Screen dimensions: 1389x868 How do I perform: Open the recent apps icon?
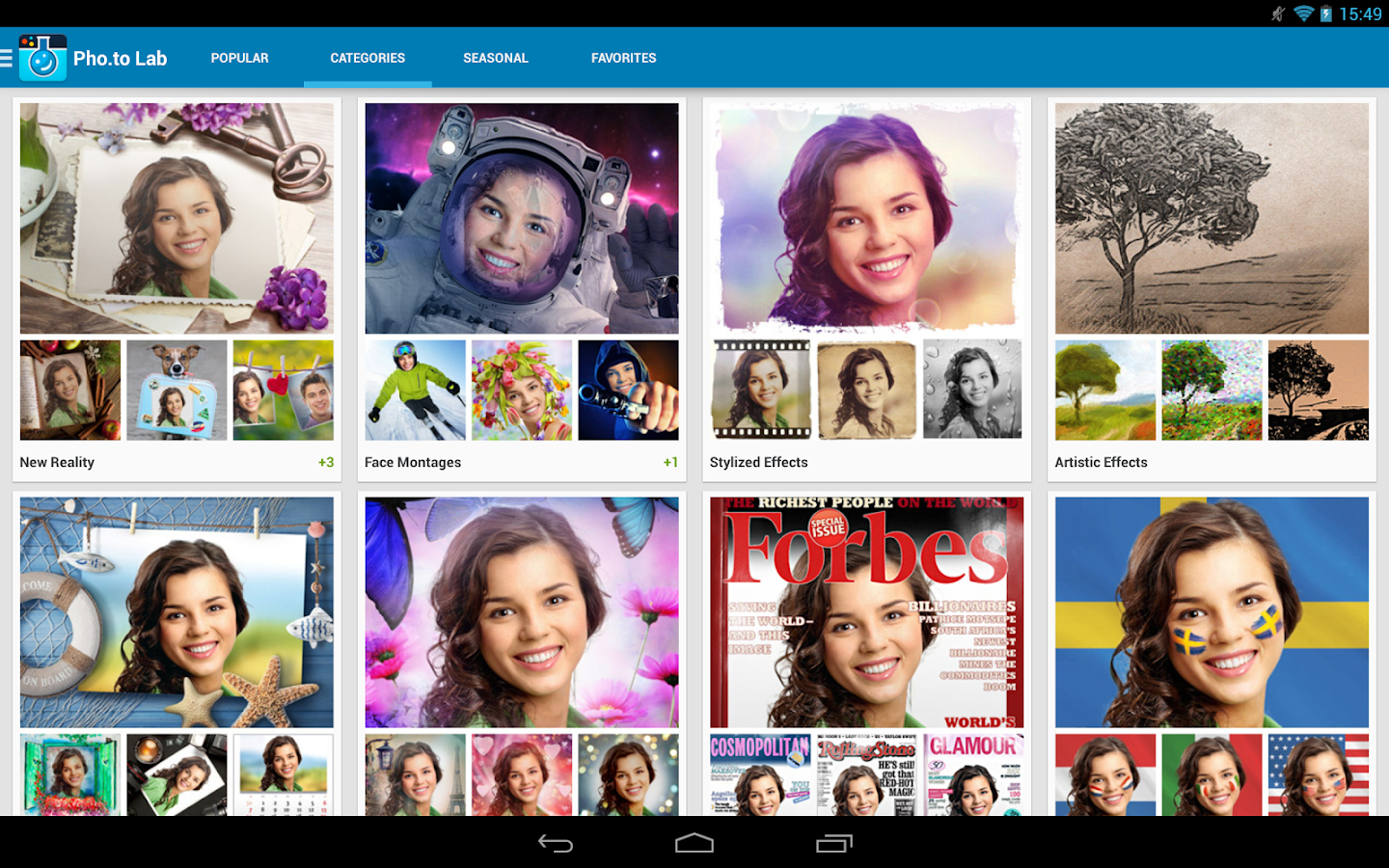pos(834,844)
